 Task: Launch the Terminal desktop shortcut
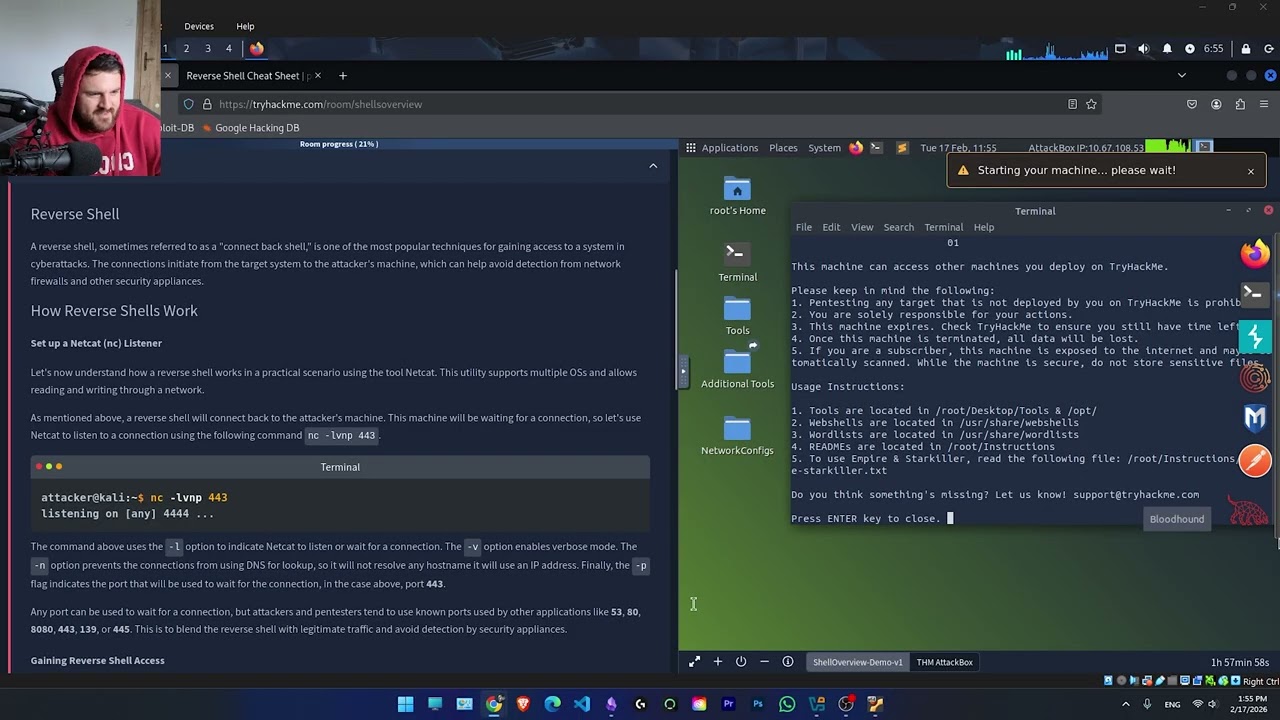coord(737,262)
